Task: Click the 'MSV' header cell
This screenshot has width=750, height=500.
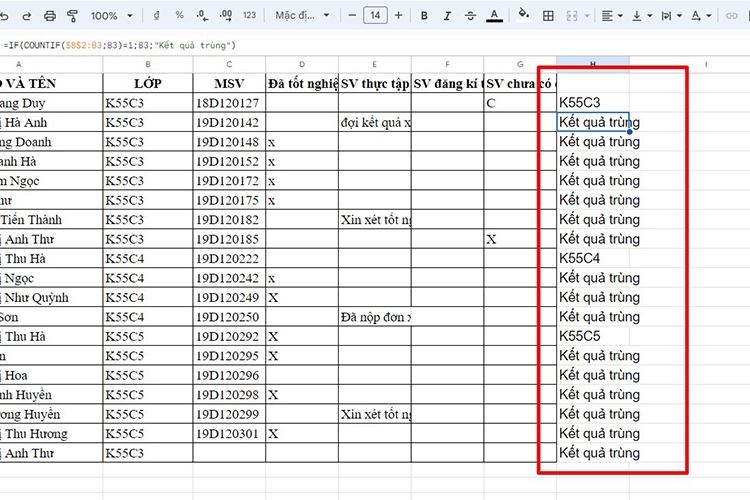Action: [x=229, y=83]
